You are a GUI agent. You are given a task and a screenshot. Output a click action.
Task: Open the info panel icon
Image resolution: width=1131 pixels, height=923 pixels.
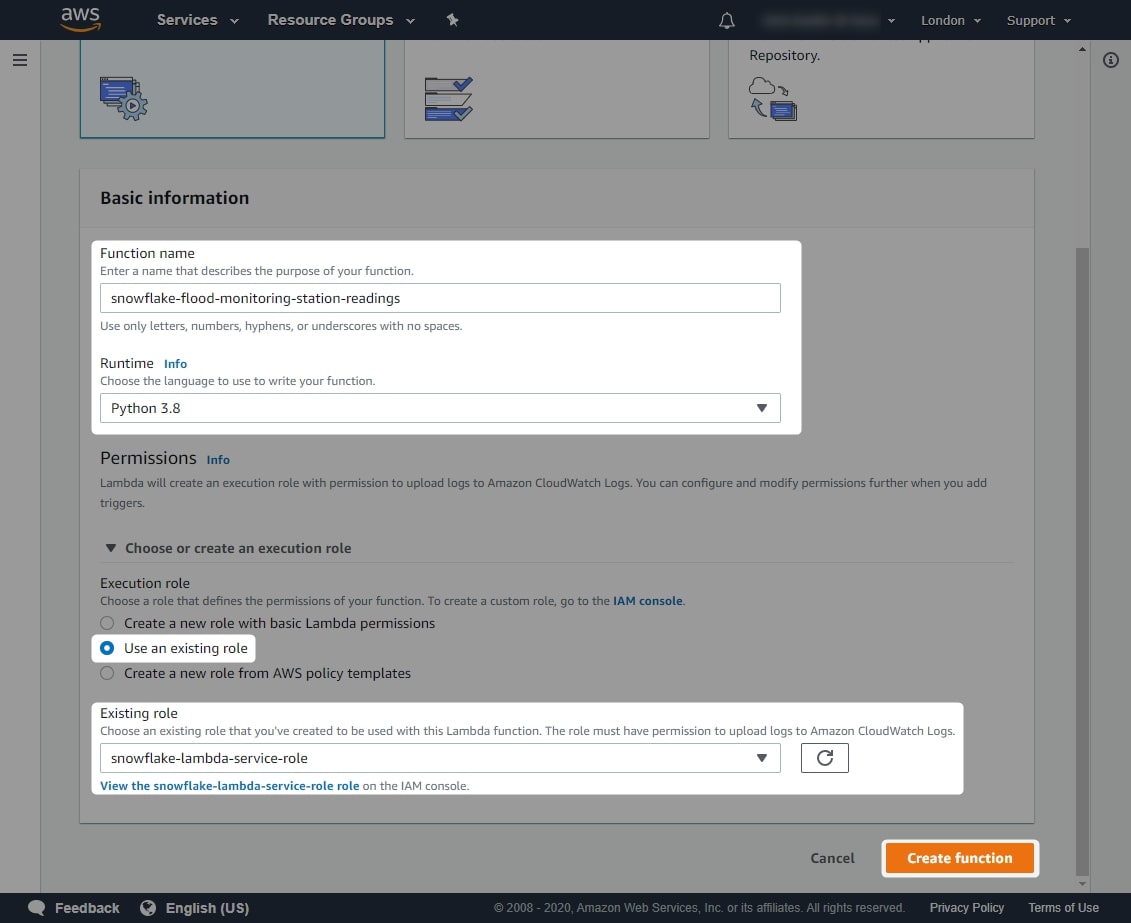[1111, 60]
